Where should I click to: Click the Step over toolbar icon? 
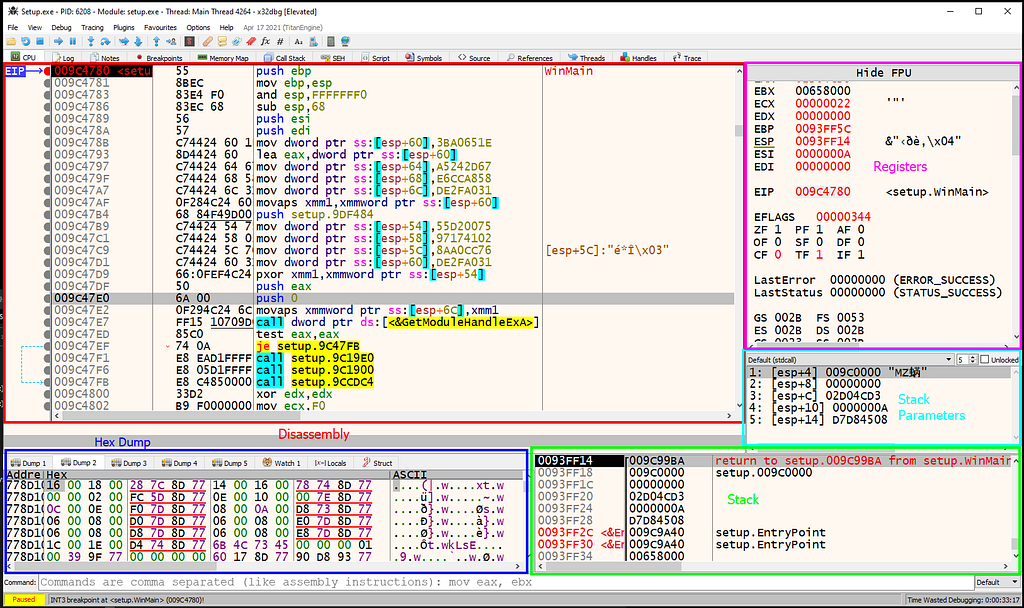click(105, 41)
